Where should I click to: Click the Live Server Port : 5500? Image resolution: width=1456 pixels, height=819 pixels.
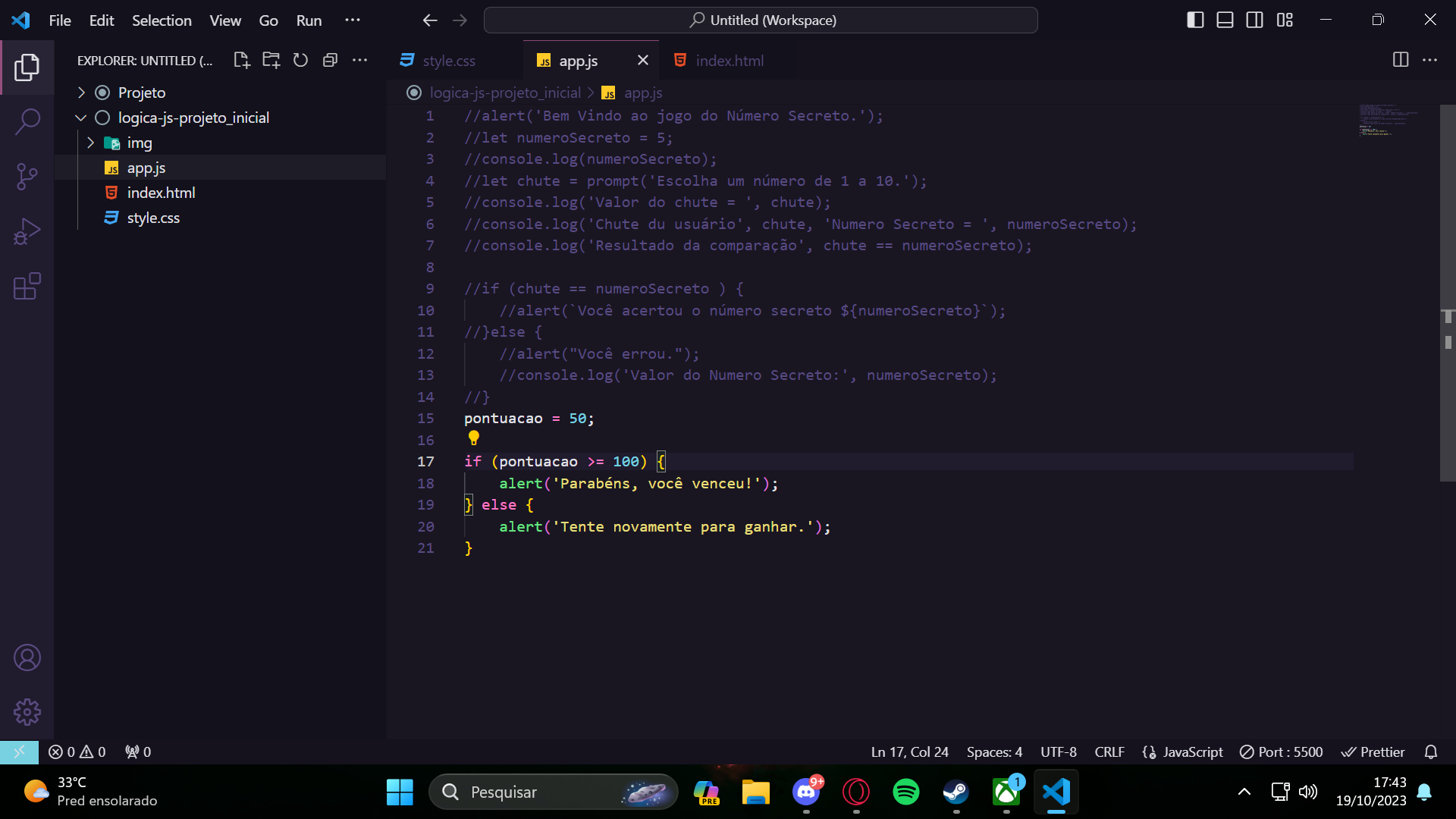coord(1282,752)
